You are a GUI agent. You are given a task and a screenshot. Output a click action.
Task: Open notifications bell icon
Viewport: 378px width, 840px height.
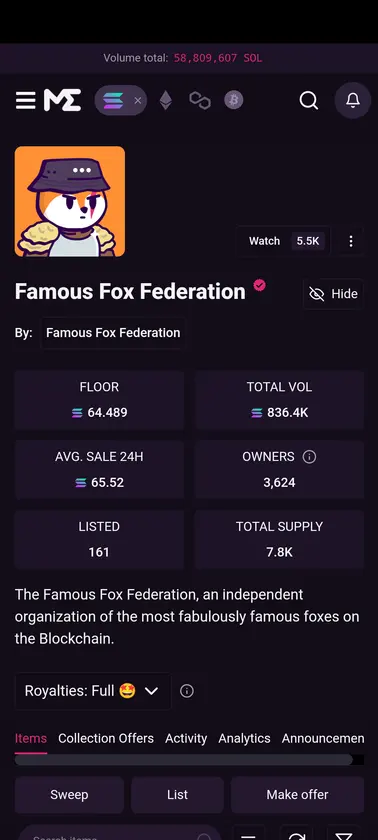pyautogui.click(x=352, y=100)
